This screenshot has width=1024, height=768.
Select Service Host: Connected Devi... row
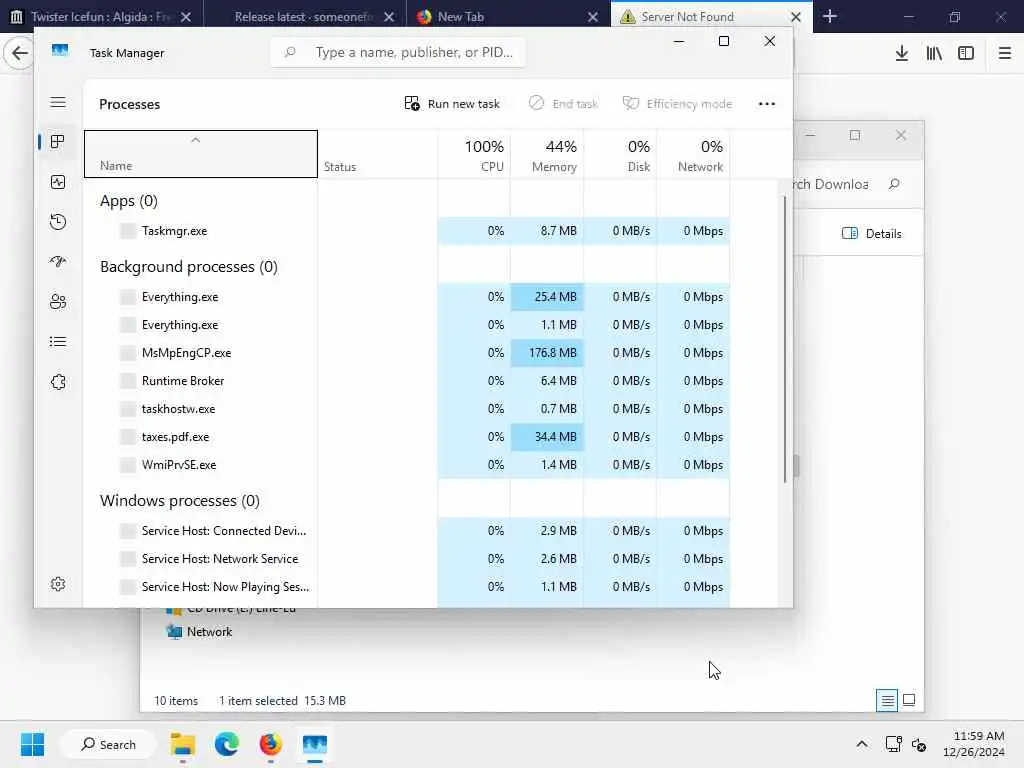[407, 532]
